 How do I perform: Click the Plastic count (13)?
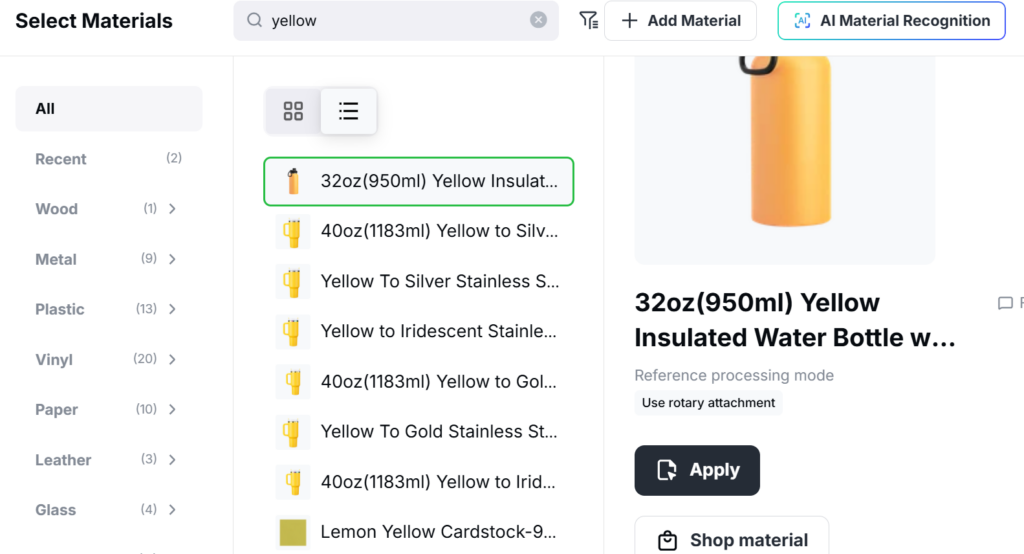(x=146, y=308)
